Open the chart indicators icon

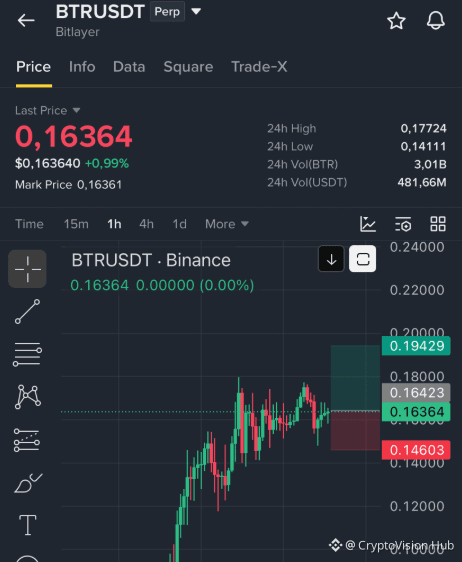(368, 224)
